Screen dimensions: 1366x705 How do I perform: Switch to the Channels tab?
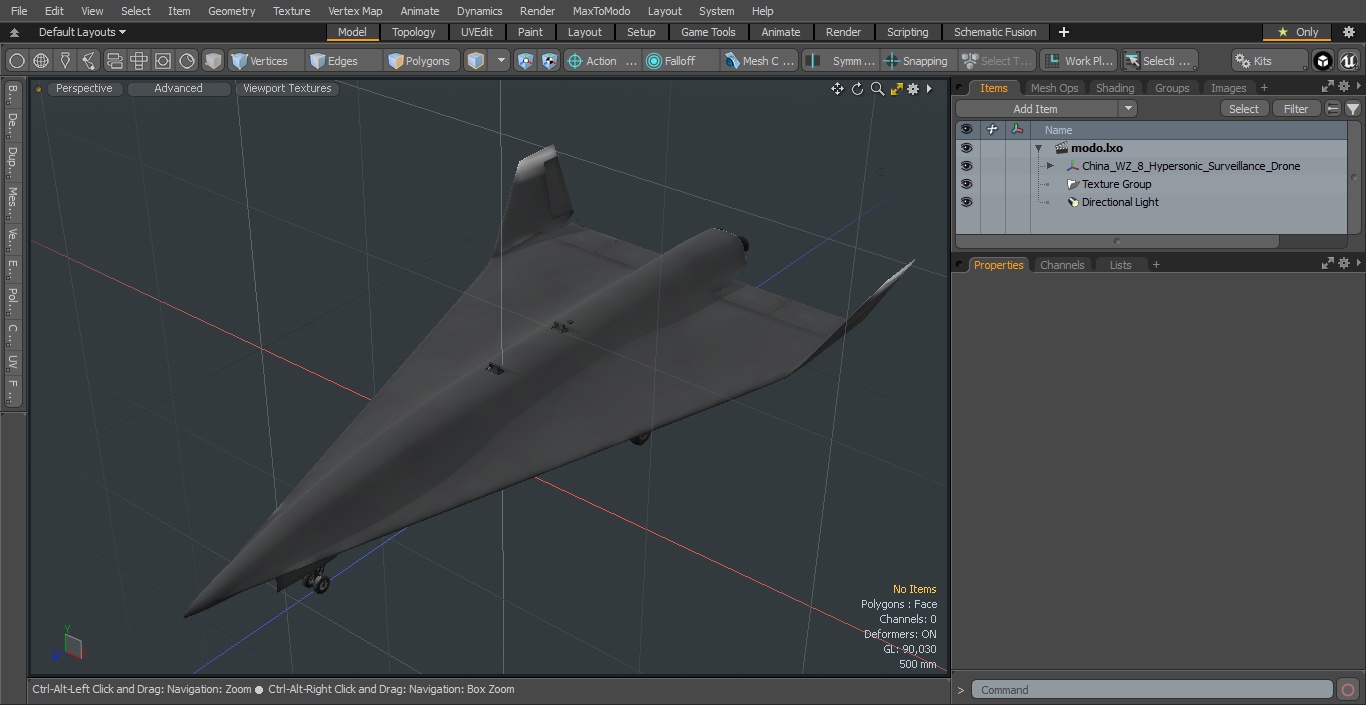click(1062, 265)
